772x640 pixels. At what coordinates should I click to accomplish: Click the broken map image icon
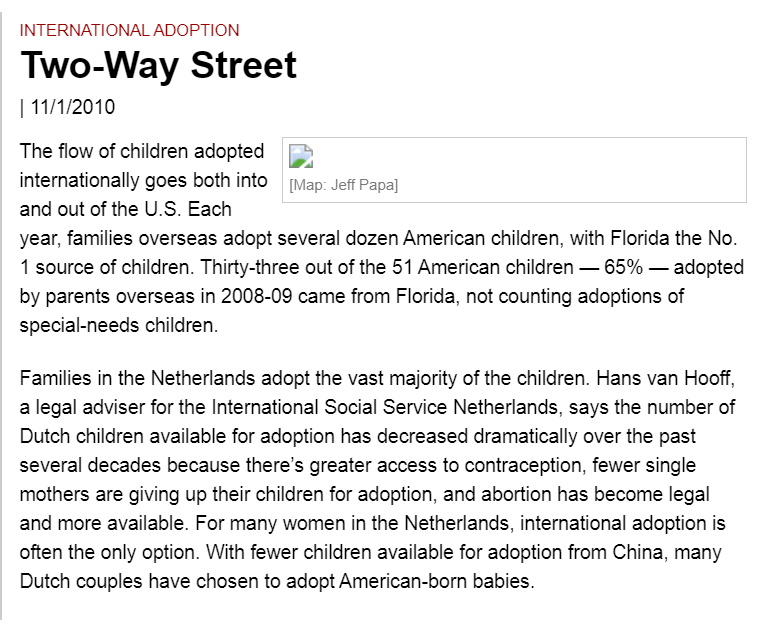pos(302,156)
